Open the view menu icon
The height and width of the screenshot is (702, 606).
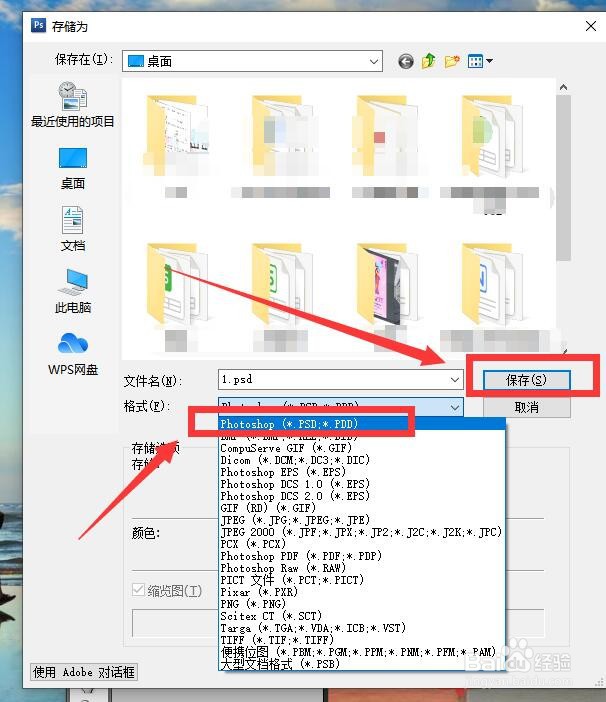480,61
